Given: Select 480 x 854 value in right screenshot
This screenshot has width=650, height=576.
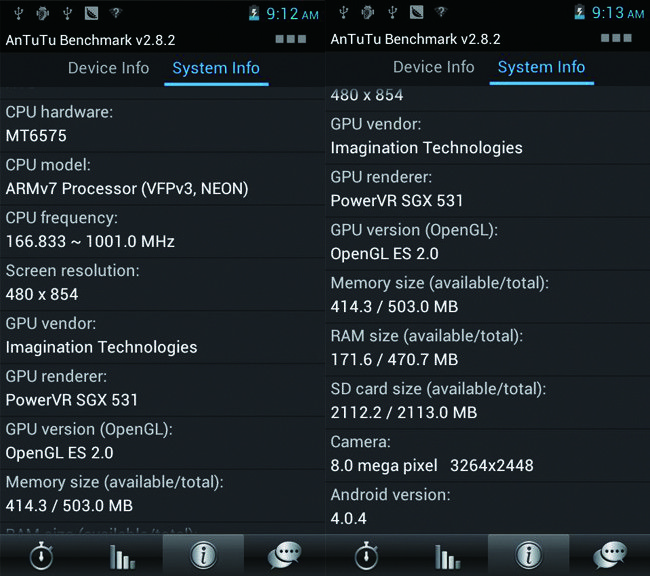Looking at the screenshot, I should [367, 95].
